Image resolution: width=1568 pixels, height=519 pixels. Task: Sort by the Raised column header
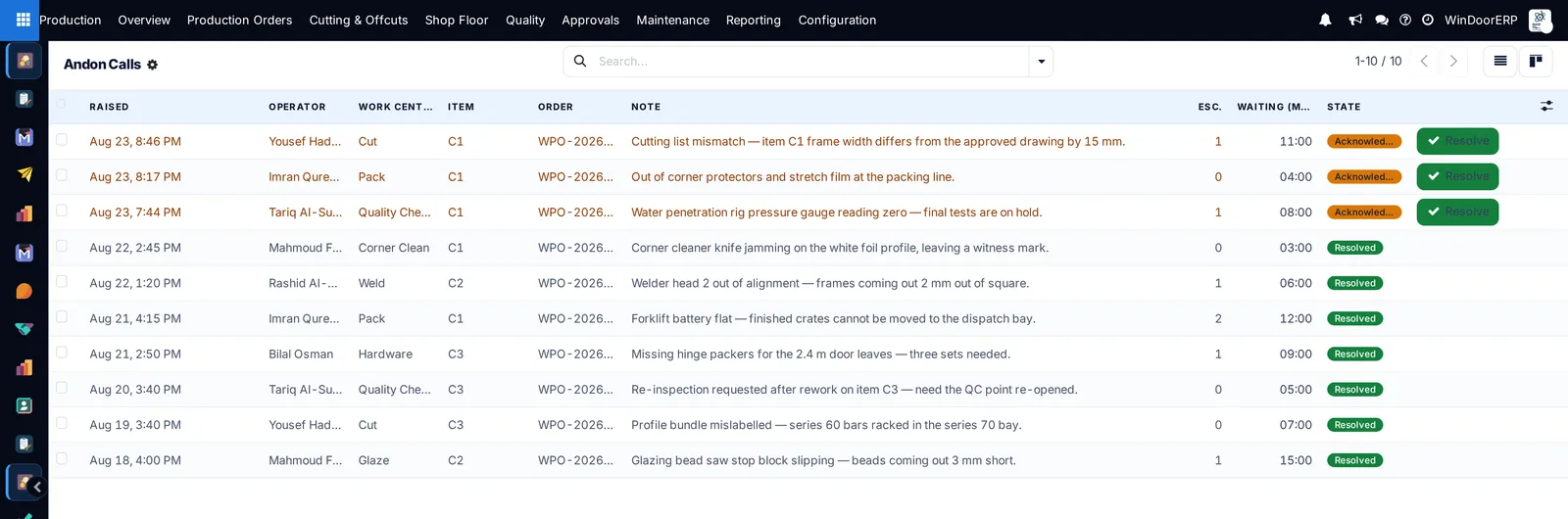click(109, 107)
